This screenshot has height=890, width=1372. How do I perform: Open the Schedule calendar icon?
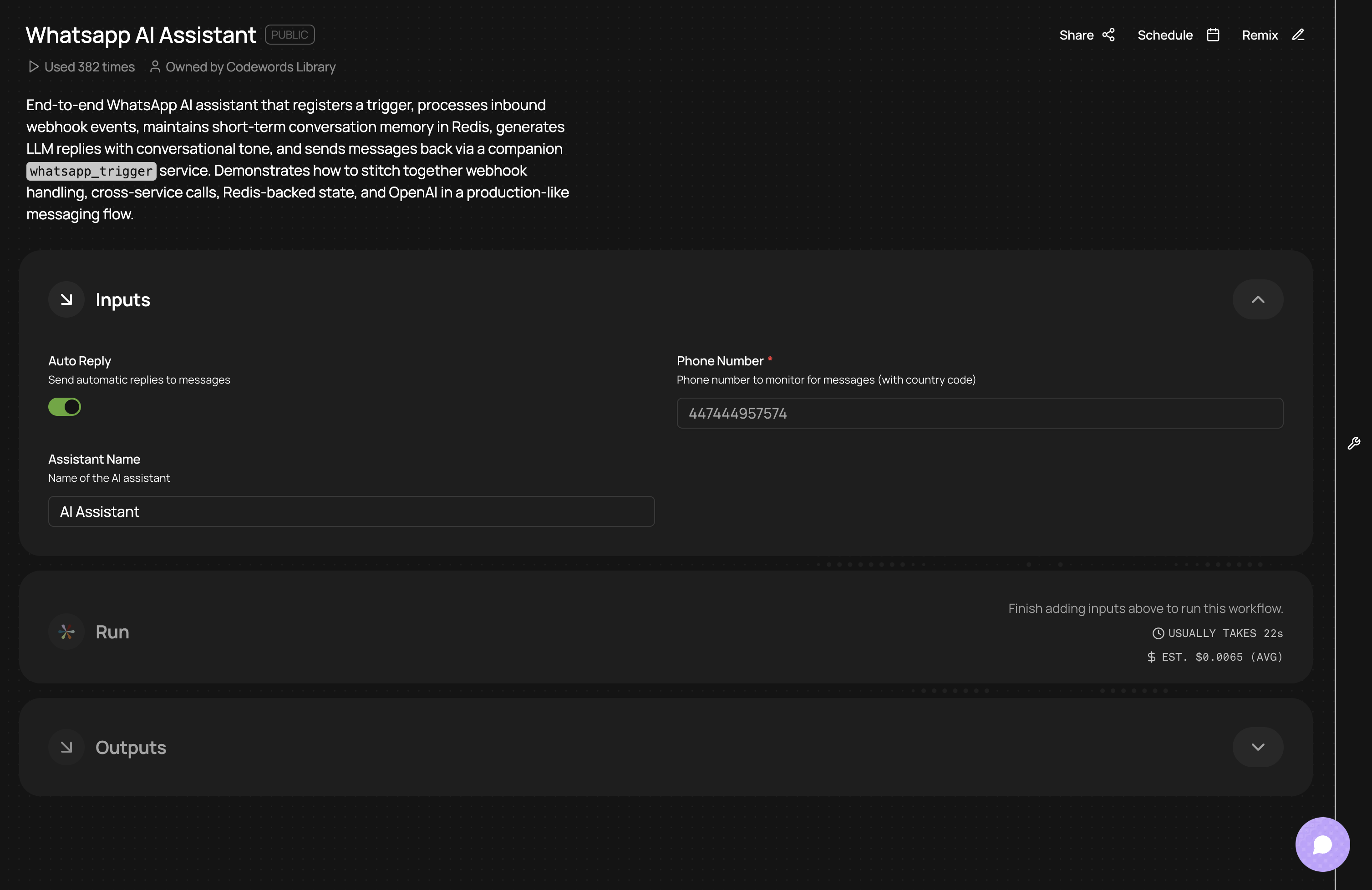pos(1213,35)
